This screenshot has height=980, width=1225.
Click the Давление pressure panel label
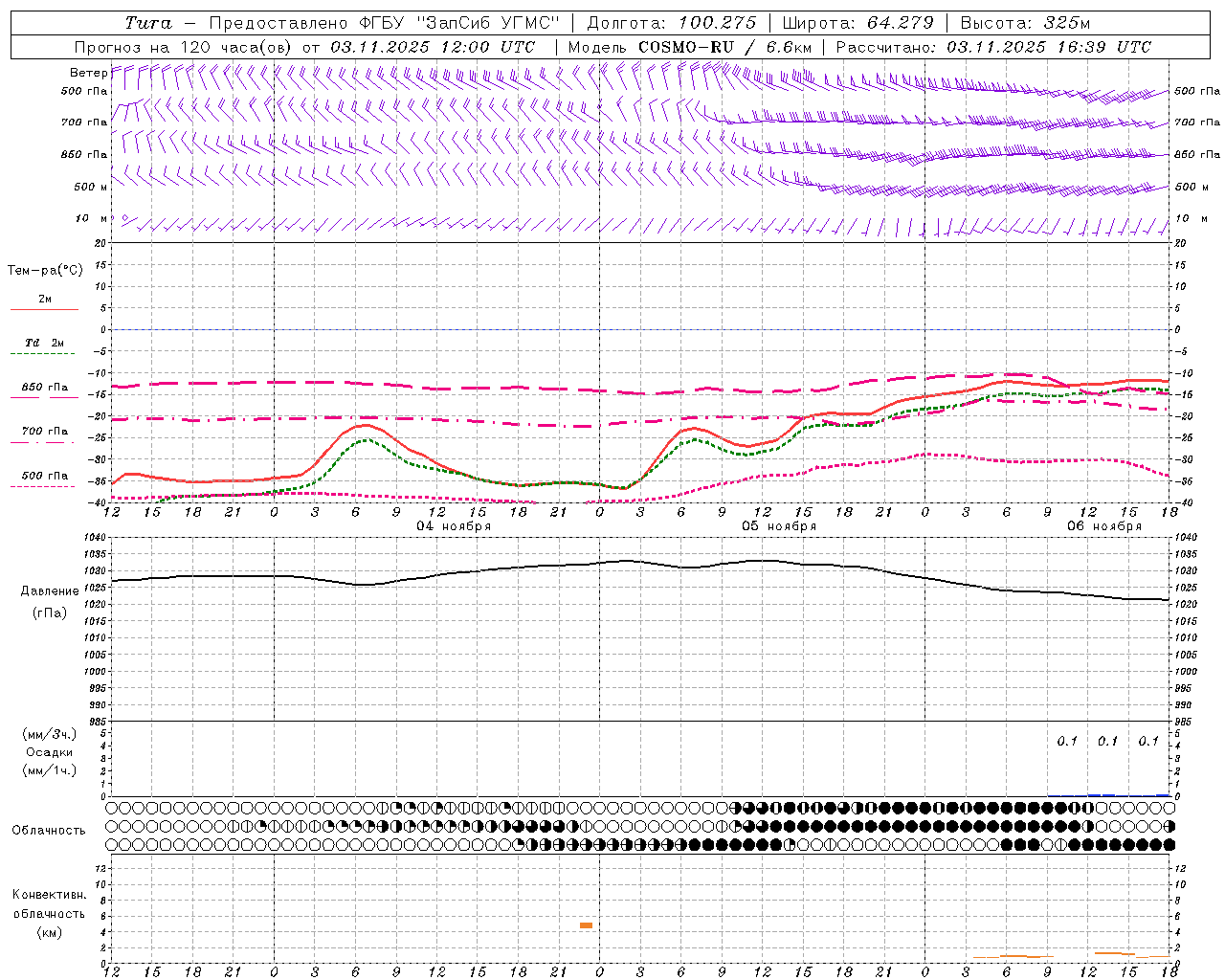50,591
